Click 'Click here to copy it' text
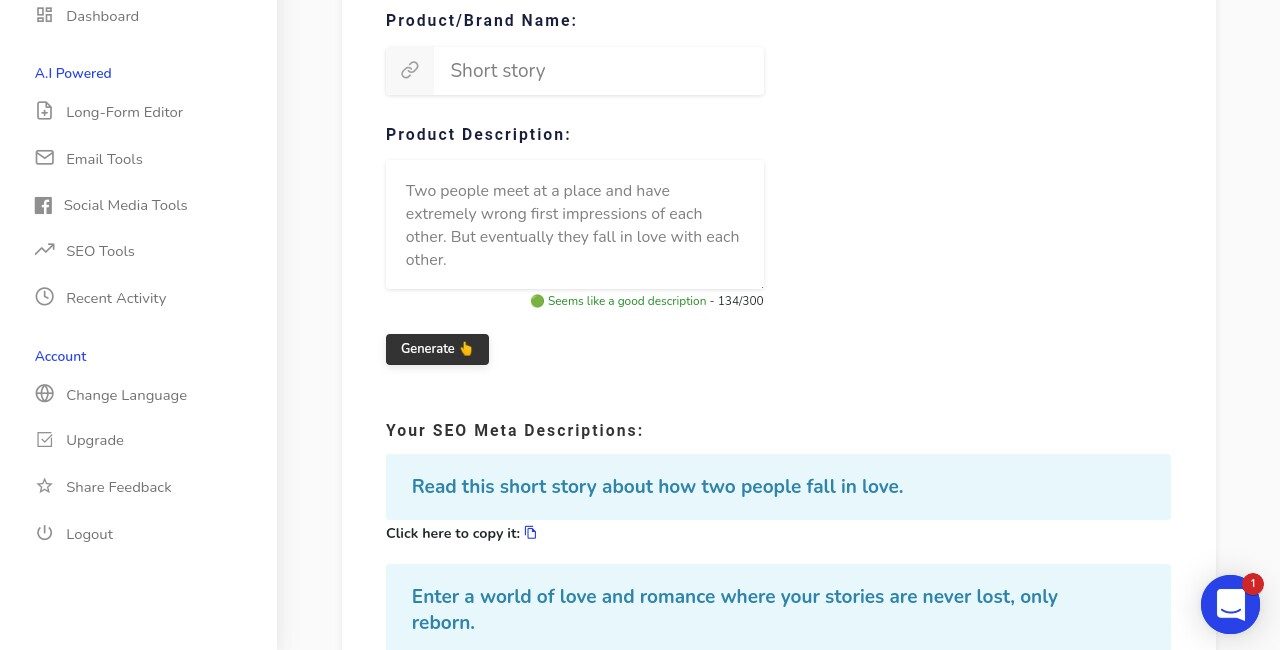1280x650 pixels. 453,533
